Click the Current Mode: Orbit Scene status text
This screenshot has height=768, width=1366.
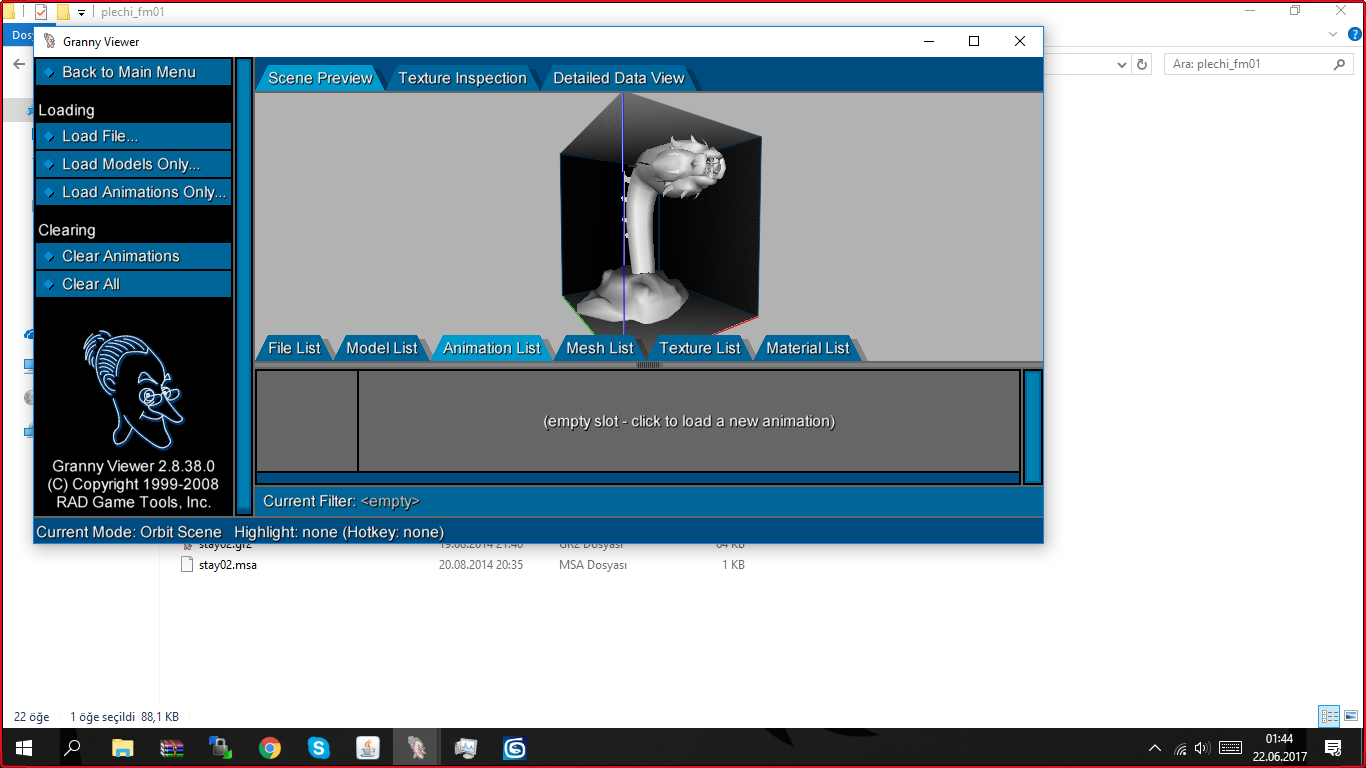point(129,532)
